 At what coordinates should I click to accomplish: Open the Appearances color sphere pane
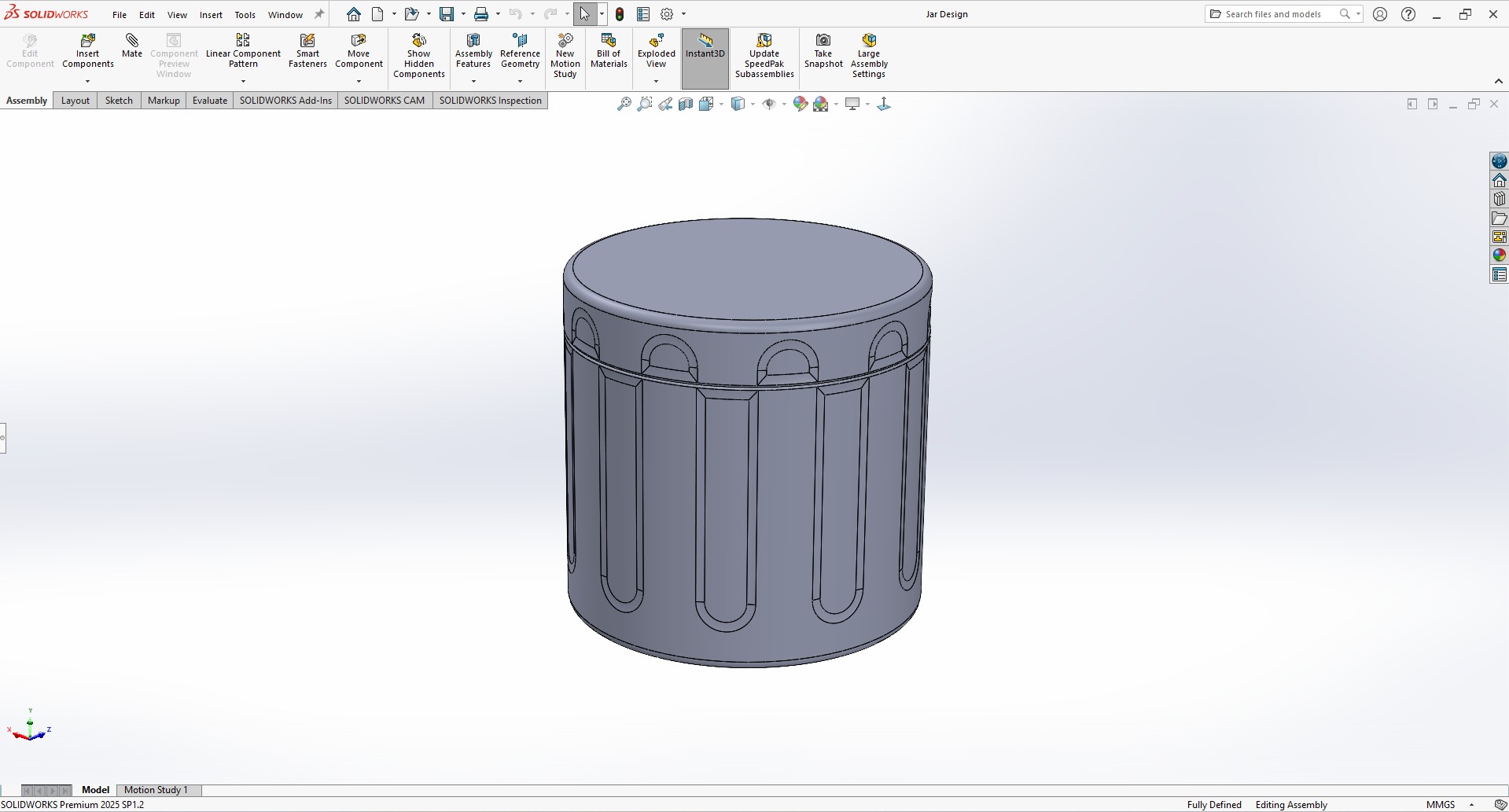(1499, 255)
